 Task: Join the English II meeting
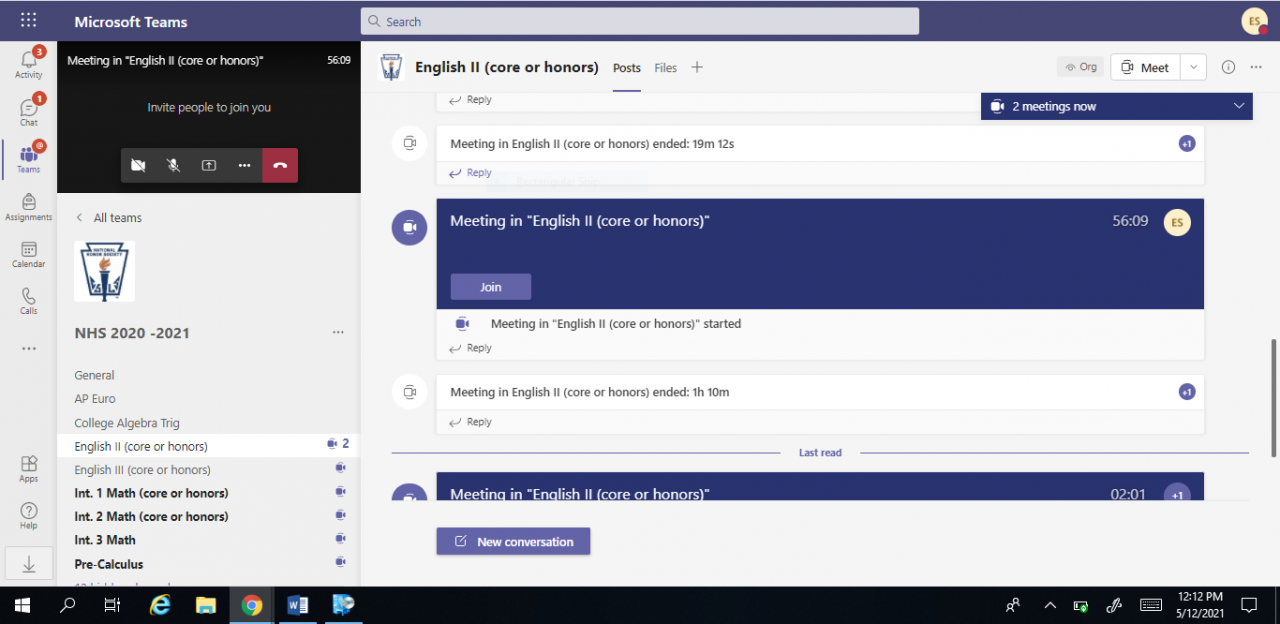(491, 287)
